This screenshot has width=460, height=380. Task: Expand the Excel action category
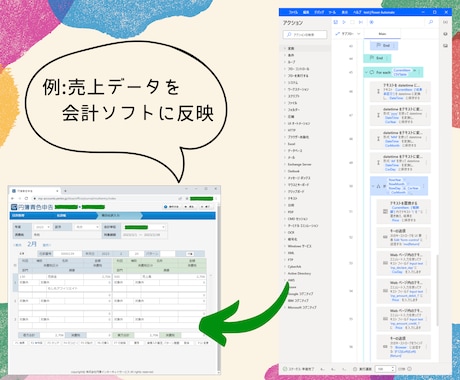coord(285,144)
